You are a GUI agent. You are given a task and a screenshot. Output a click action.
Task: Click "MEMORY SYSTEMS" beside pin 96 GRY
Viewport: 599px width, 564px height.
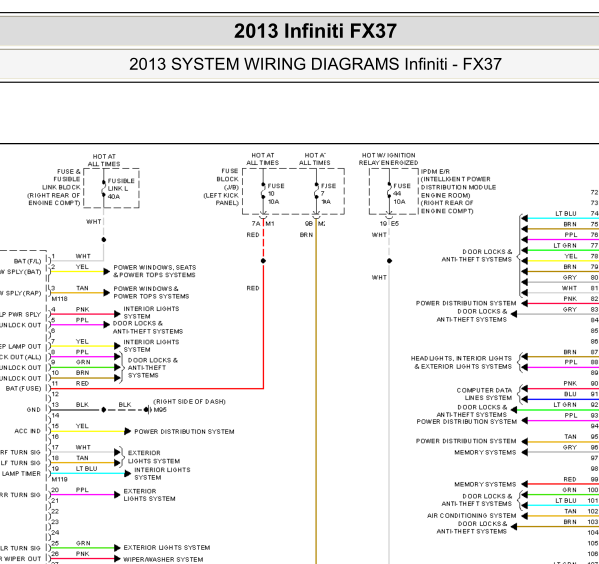pos(485,452)
